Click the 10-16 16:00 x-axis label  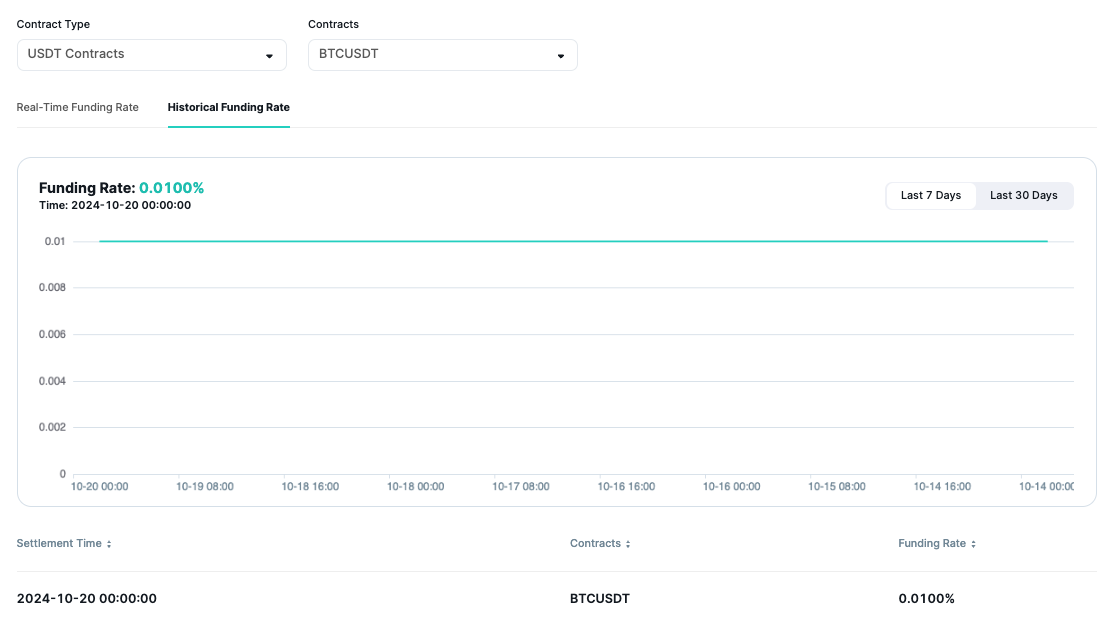626,487
